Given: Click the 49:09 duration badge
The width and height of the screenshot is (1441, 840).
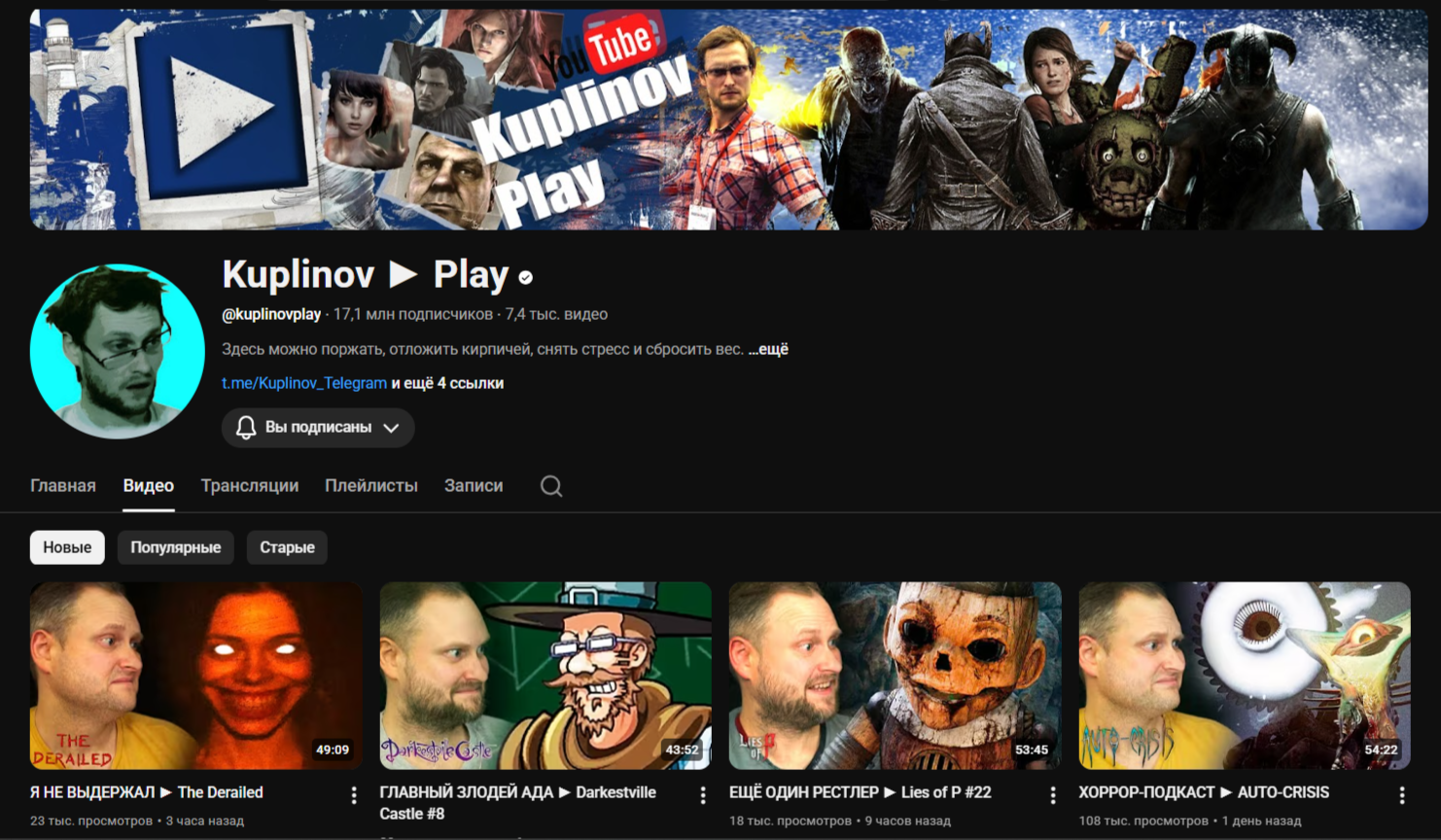Looking at the screenshot, I should tap(333, 750).
